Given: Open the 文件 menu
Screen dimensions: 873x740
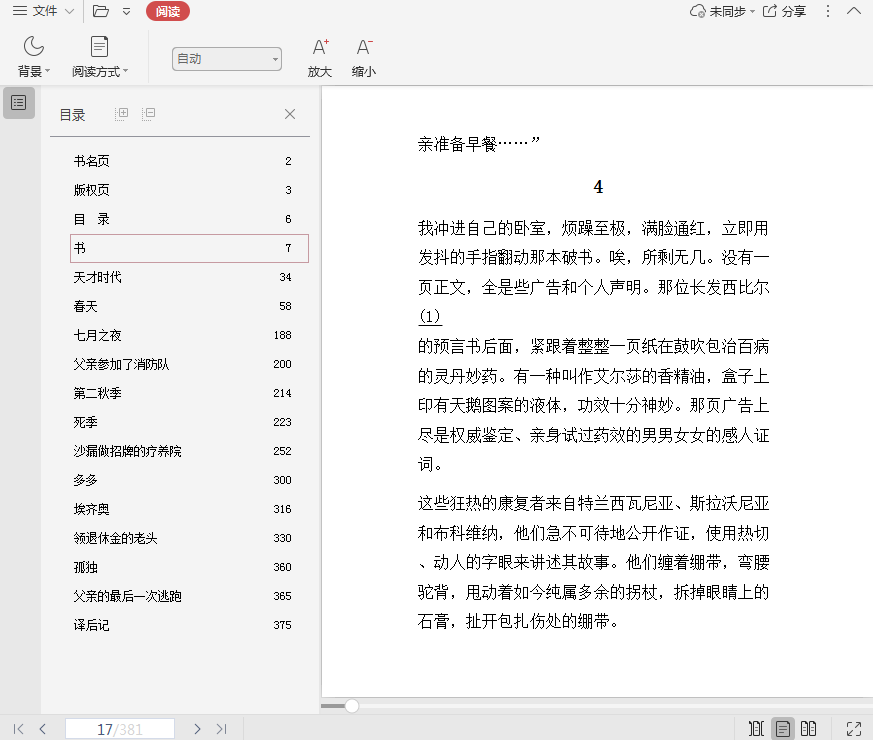Looking at the screenshot, I should [x=43, y=11].
